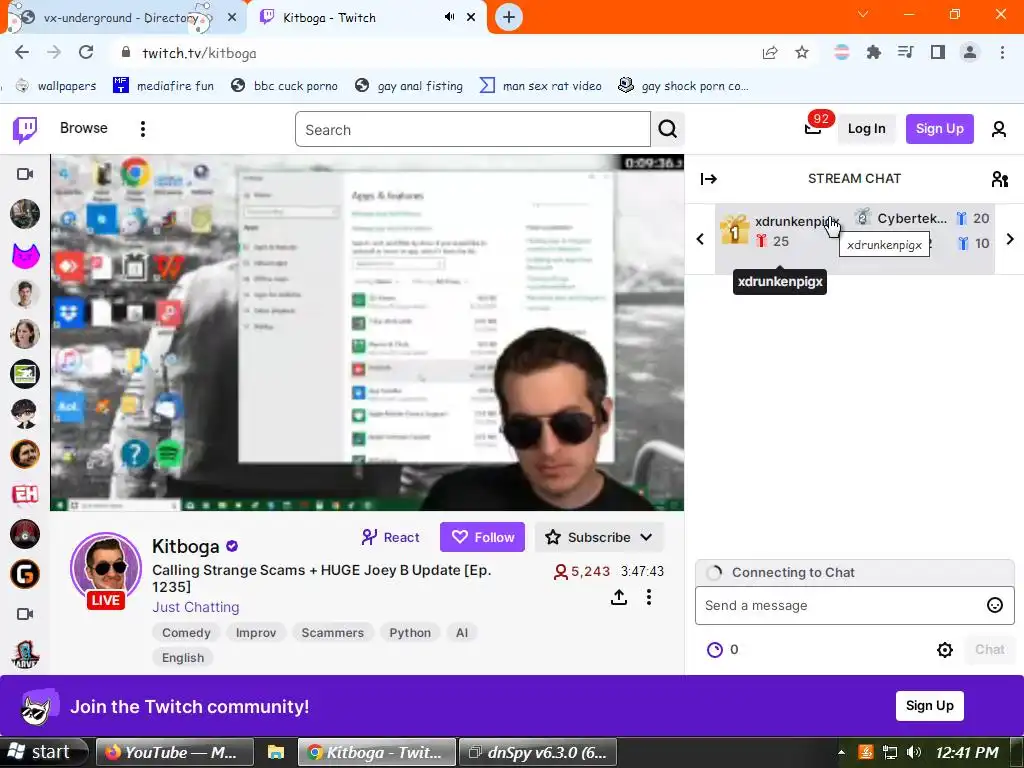
Task: Click the followed channels camera icon in sidebar
Action: 25,174
